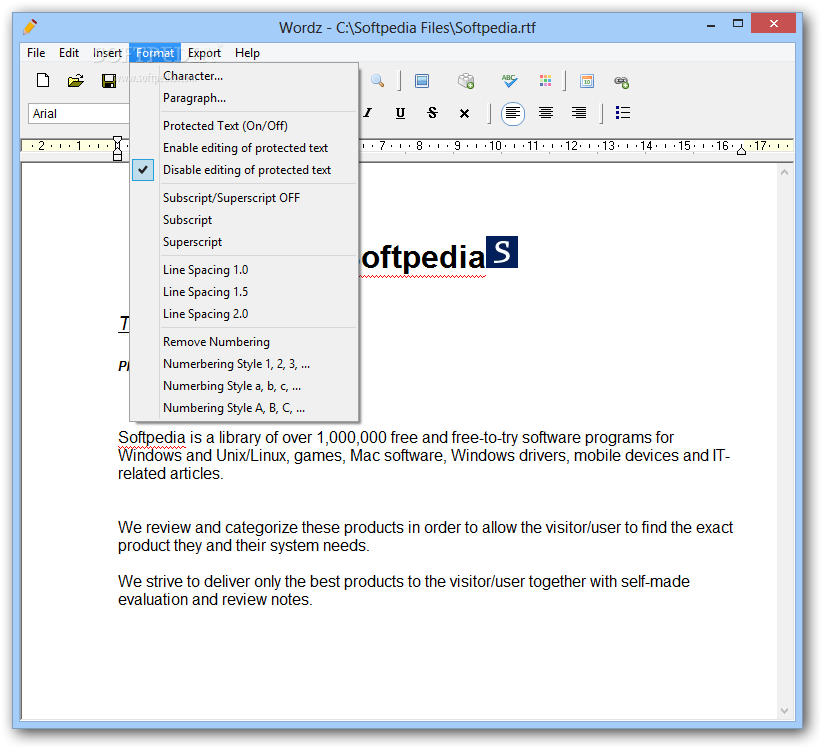
Task: Click the ruler at the 10 mark
Action: tap(495, 145)
